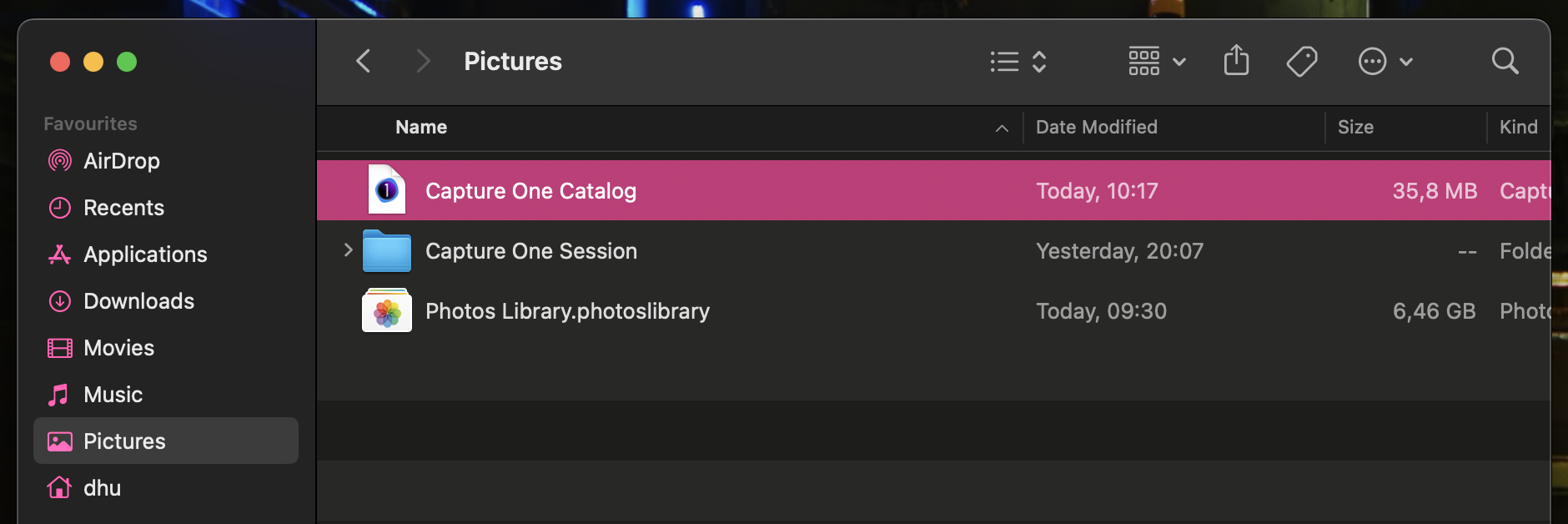Select the Capture One Catalog file icon
The width and height of the screenshot is (1568, 524).
[x=387, y=191]
